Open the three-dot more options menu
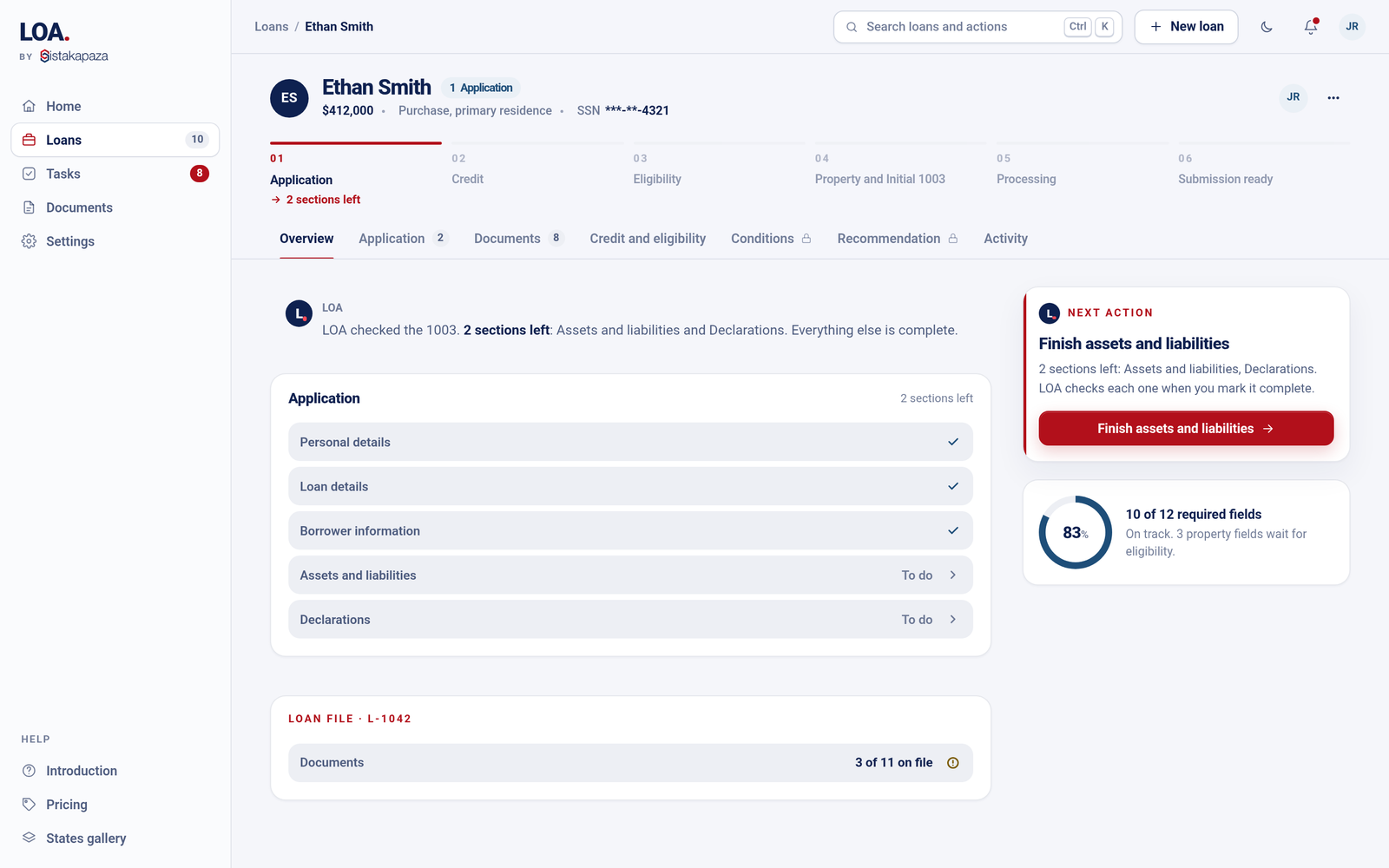 [x=1333, y=97]
